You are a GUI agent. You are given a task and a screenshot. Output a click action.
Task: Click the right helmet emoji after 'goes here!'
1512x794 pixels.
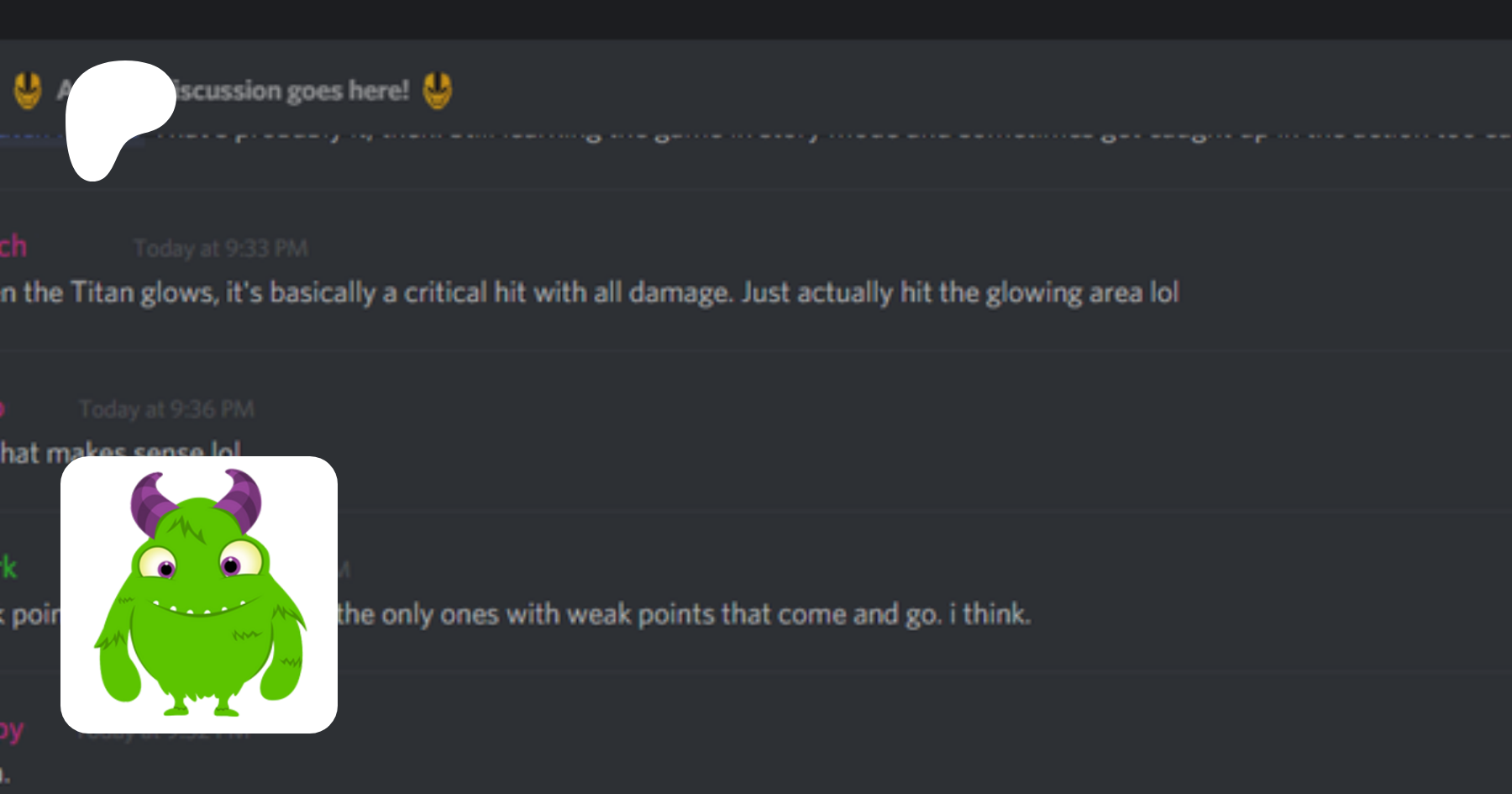(437, 91)
